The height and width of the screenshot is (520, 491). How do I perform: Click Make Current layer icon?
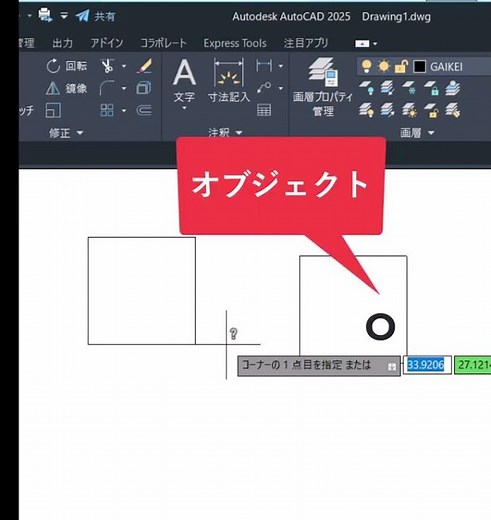(x=453, y=88)
